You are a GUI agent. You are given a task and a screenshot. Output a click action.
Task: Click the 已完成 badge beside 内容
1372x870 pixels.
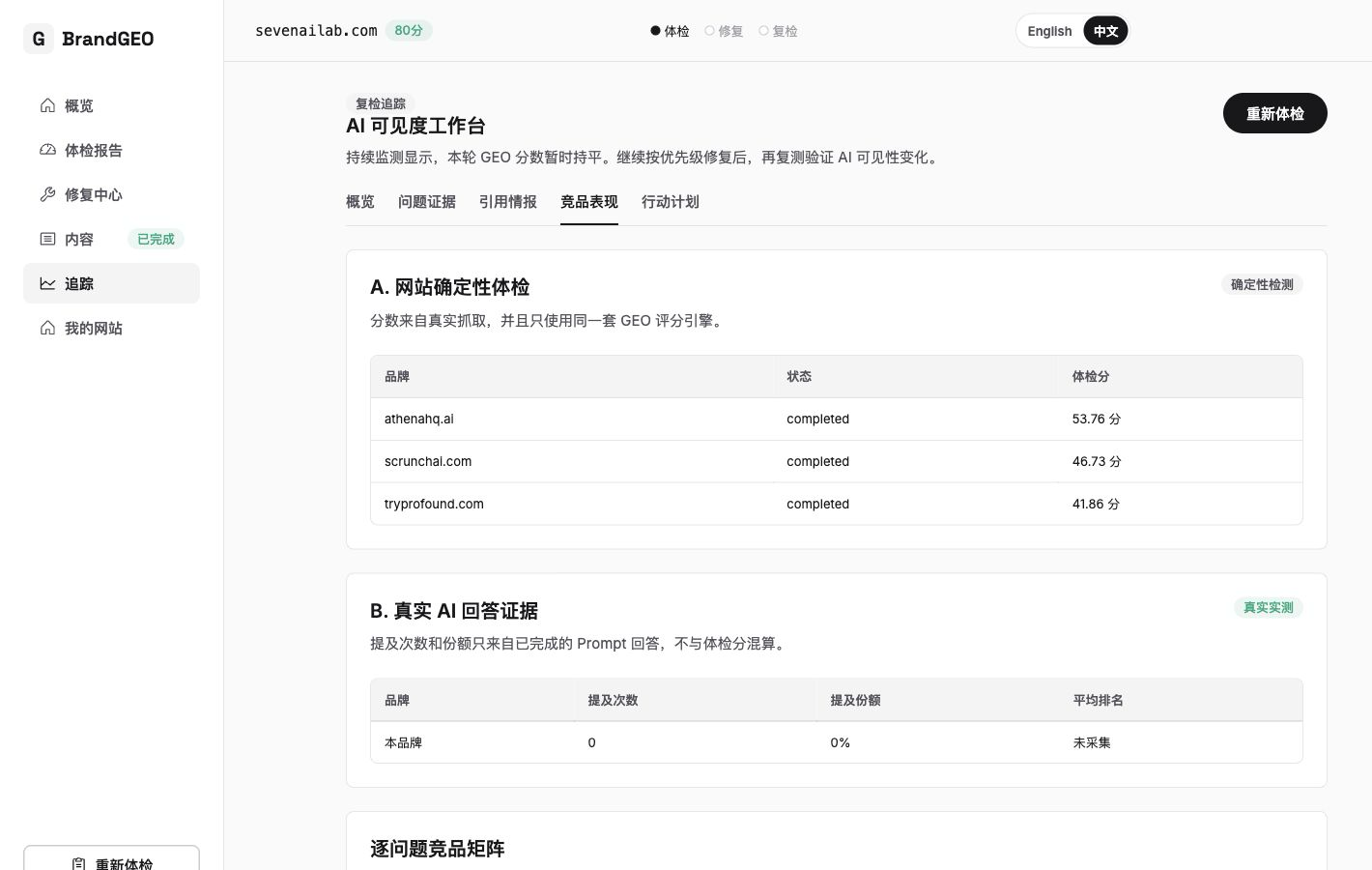click(156, 239)
